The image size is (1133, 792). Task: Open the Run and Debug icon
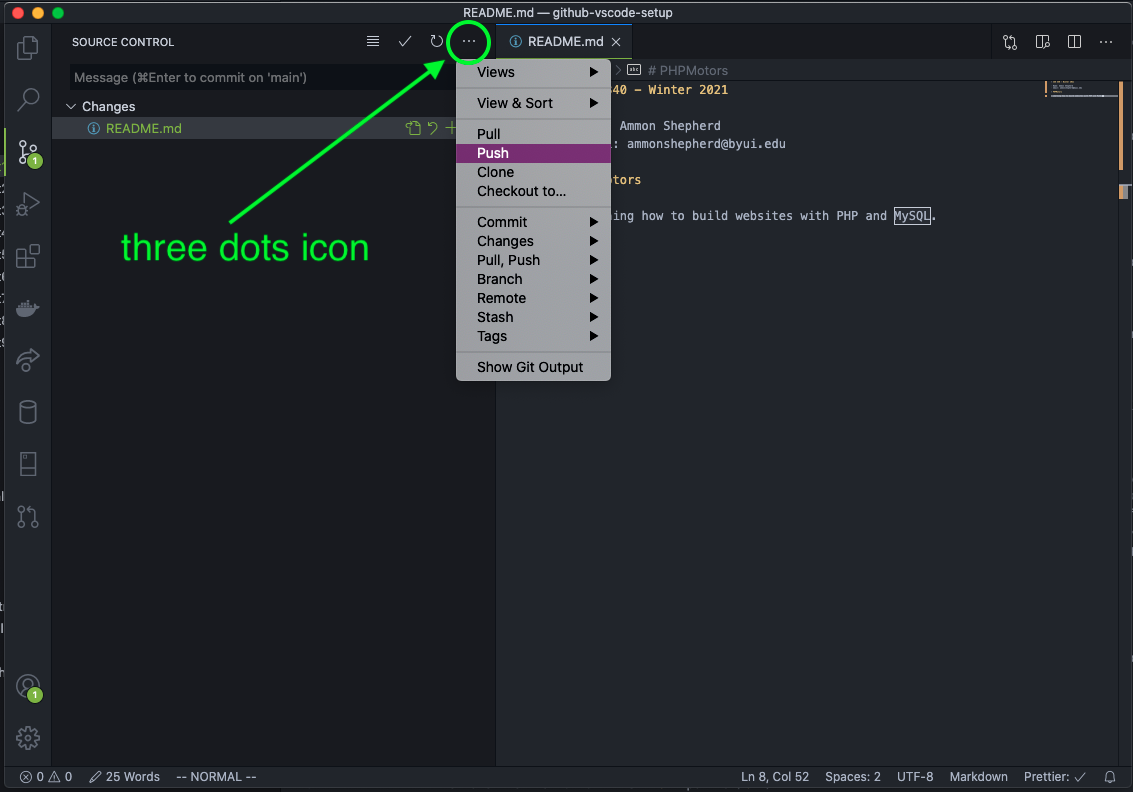coord(27,205)
